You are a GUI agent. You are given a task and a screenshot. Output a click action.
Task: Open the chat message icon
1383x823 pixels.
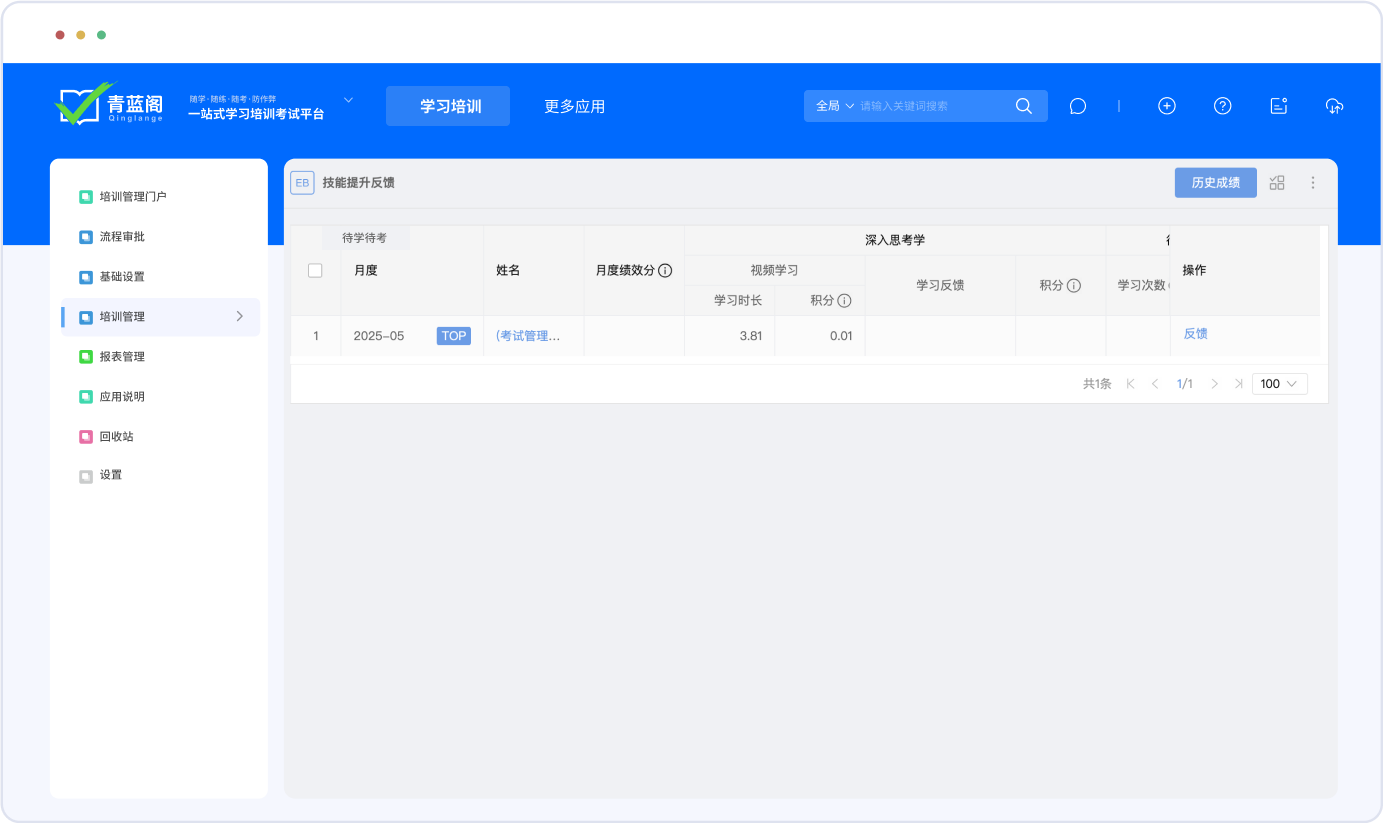tap(1077, 106)
